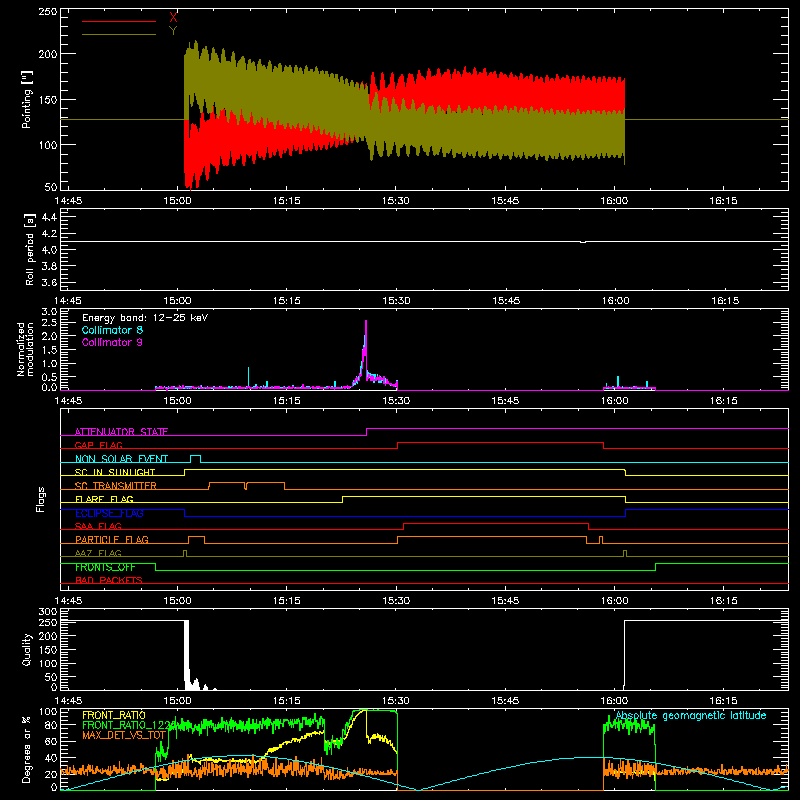Click the green FRONT_RATIO_1225 legend label
The image size is (800, 800).
pos(129,725)
